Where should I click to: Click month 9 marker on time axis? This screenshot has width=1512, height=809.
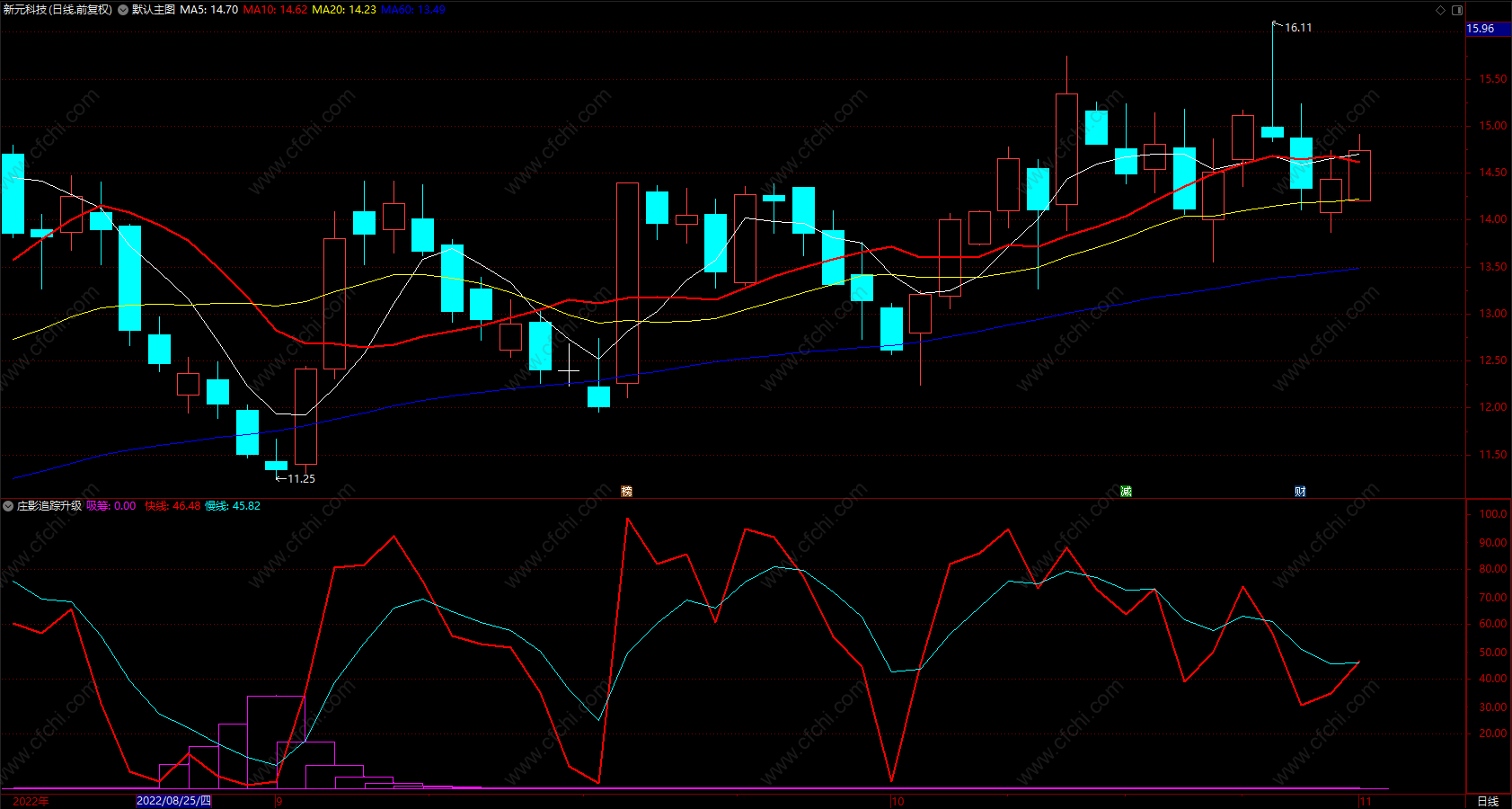(279, 801)
